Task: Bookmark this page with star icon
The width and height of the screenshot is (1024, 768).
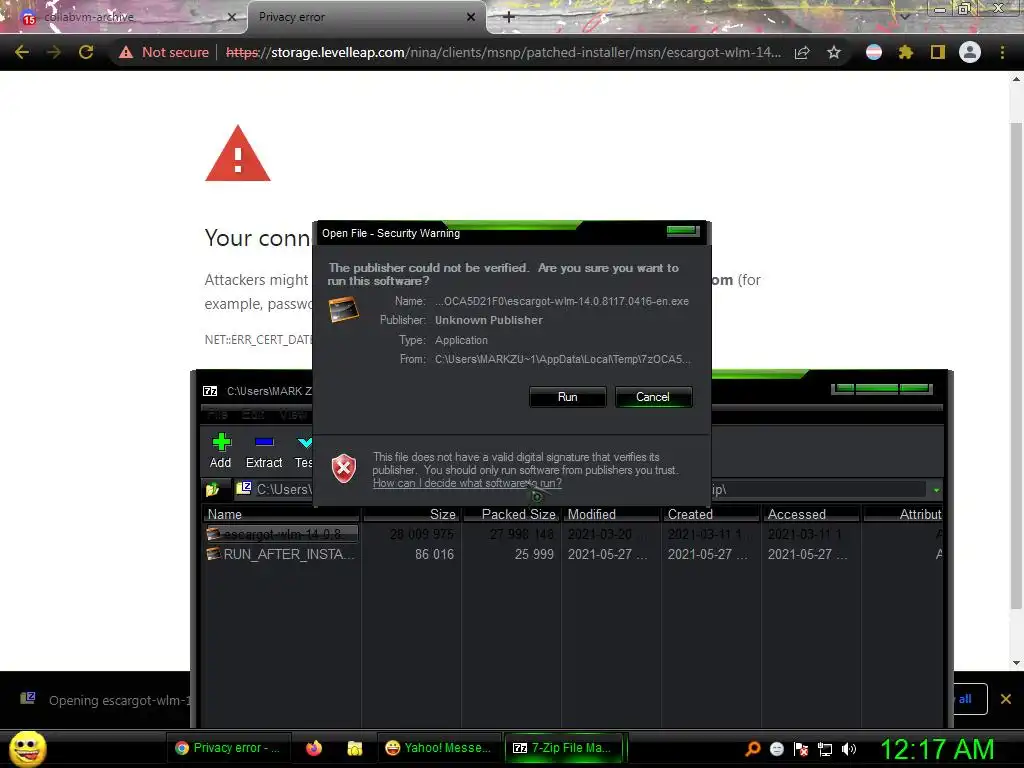Action: pos(834,52)
